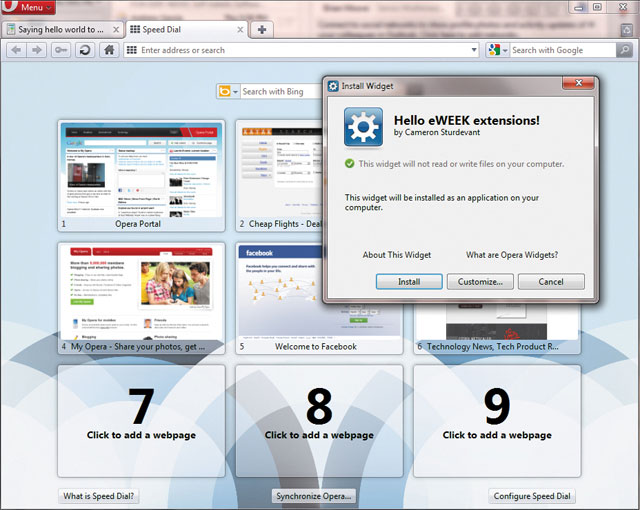640x510 pixels.
Task: Go back with the Back arrow
Action: (16, 50)
